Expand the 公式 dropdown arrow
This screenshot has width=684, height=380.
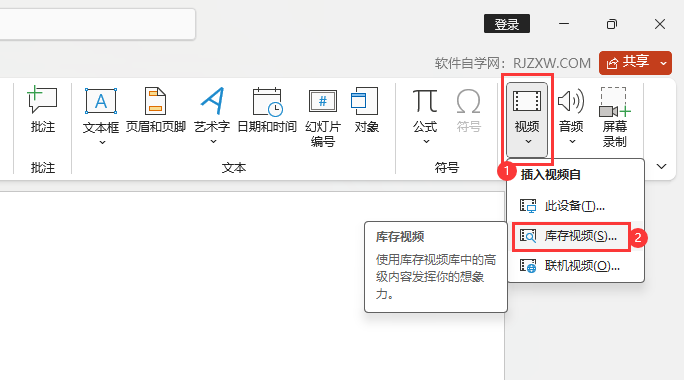pos(426,141)
